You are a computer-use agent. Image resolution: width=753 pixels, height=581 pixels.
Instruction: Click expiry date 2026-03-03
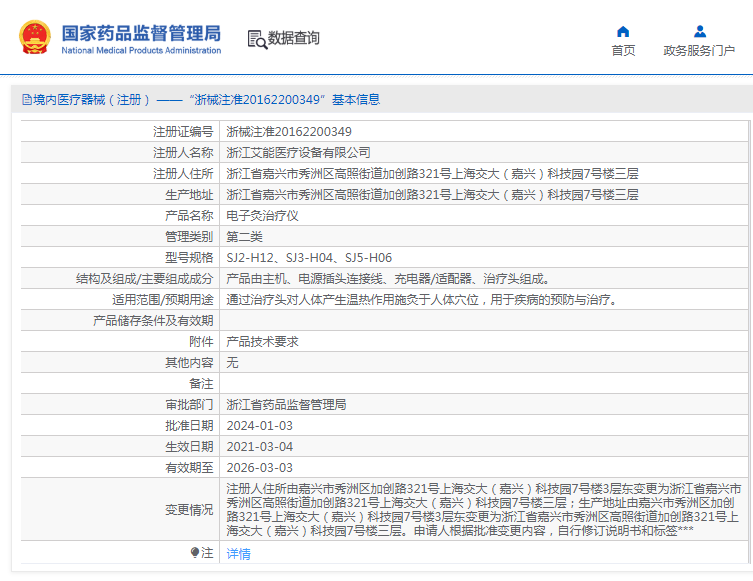259,468
